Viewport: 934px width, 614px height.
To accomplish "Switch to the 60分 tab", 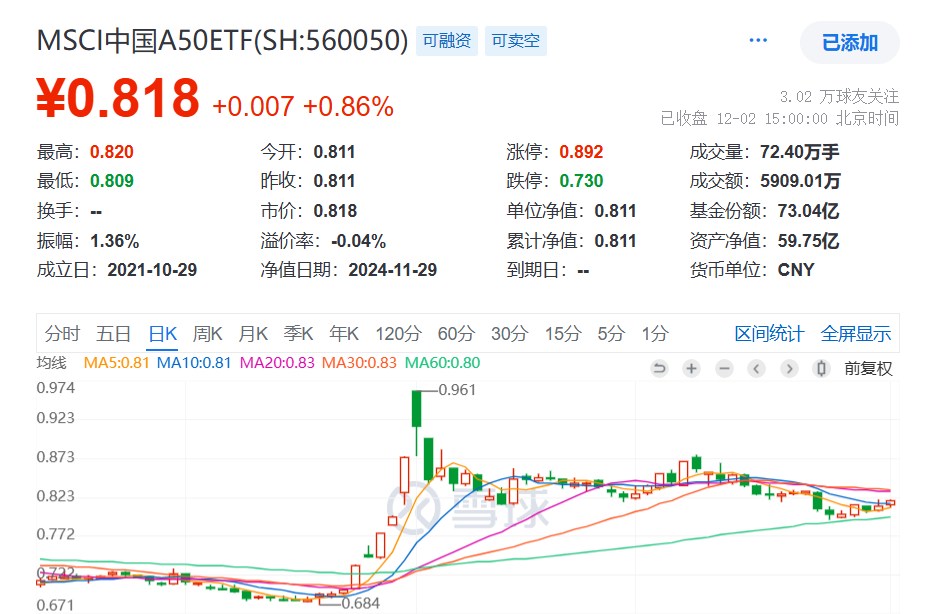I will (456, 334).
